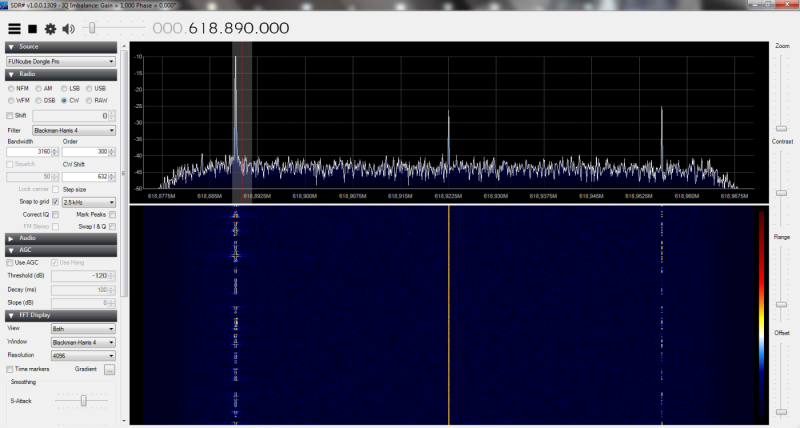800x428 pixels.
Task: Move the Range slider handle
Action: click(x=781, y=305)
